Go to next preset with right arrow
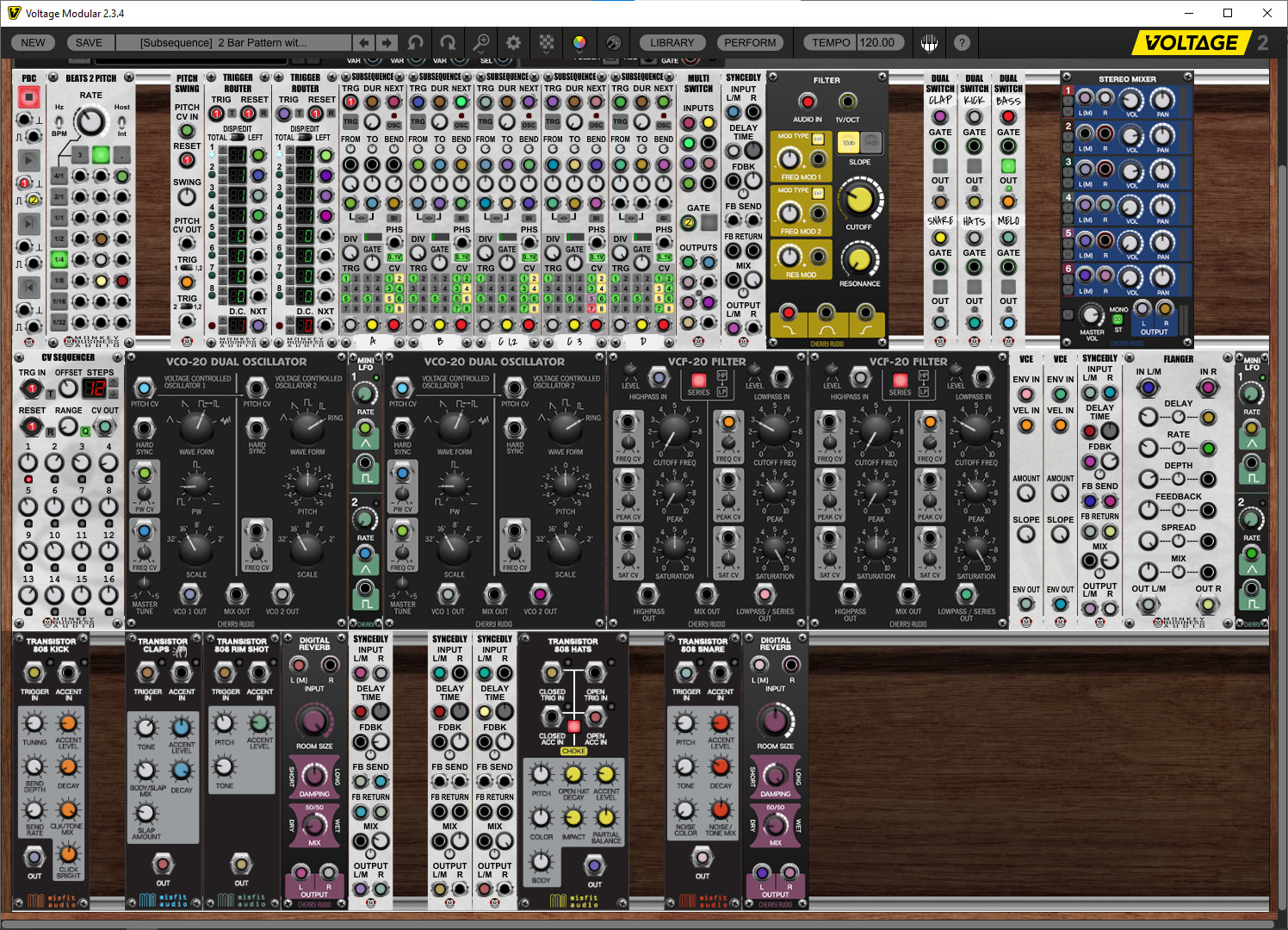Image resolution: width=1288 pixels, height=930 pixels. pyautogui.click(x=387, y=42)
